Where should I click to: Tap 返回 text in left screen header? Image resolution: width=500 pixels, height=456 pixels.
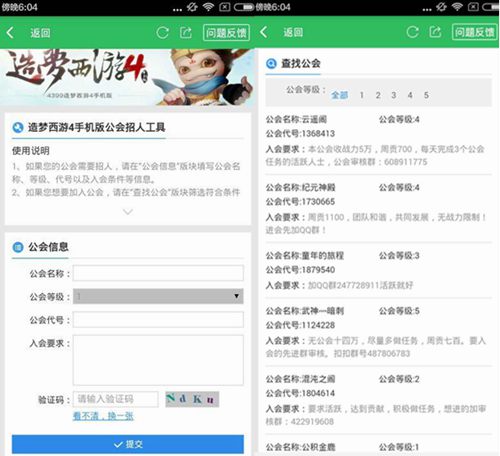[x=40, y=33]
